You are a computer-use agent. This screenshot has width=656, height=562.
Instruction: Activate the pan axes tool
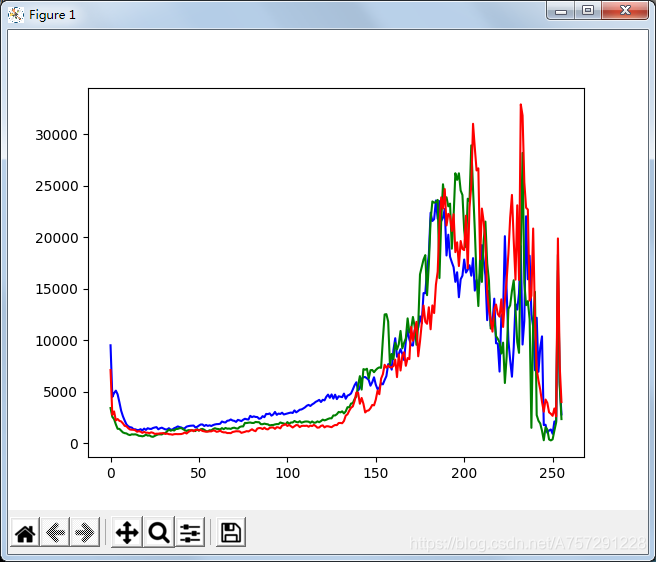pyautogui.click(x=127, y=533)
